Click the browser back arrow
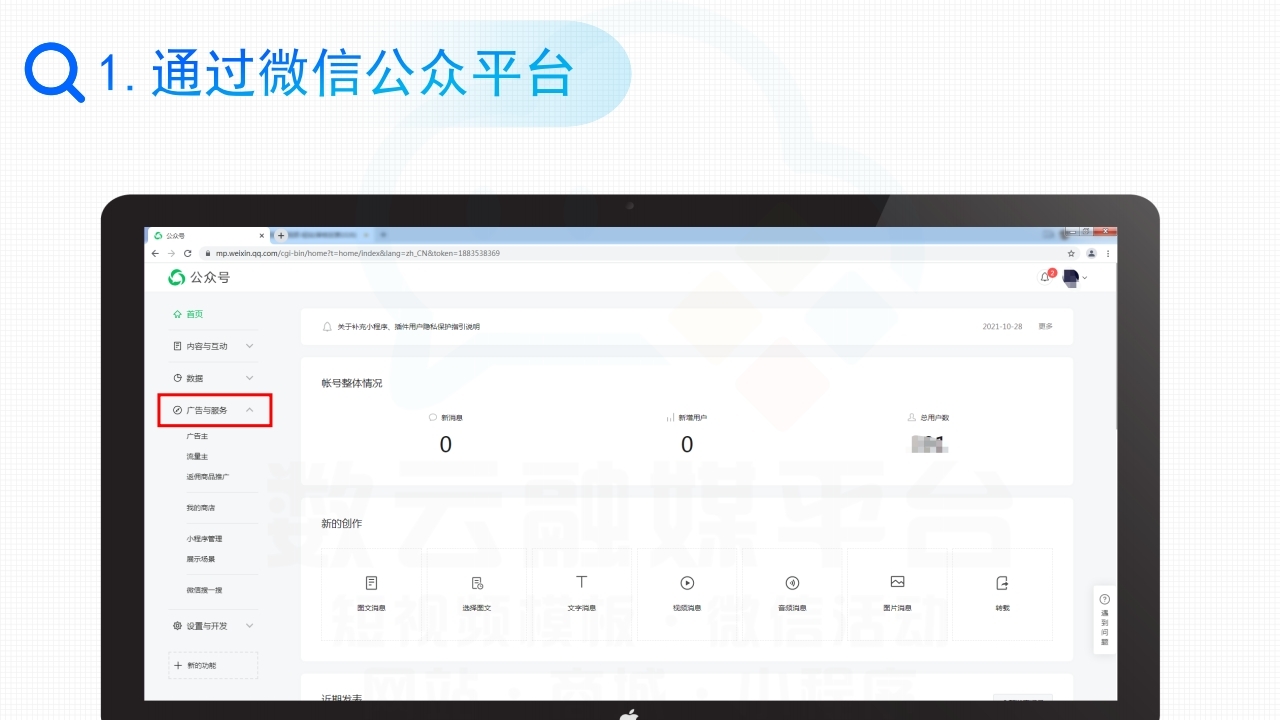The width and height of the screenshot is (1280, 720). (x=155, y=253)
